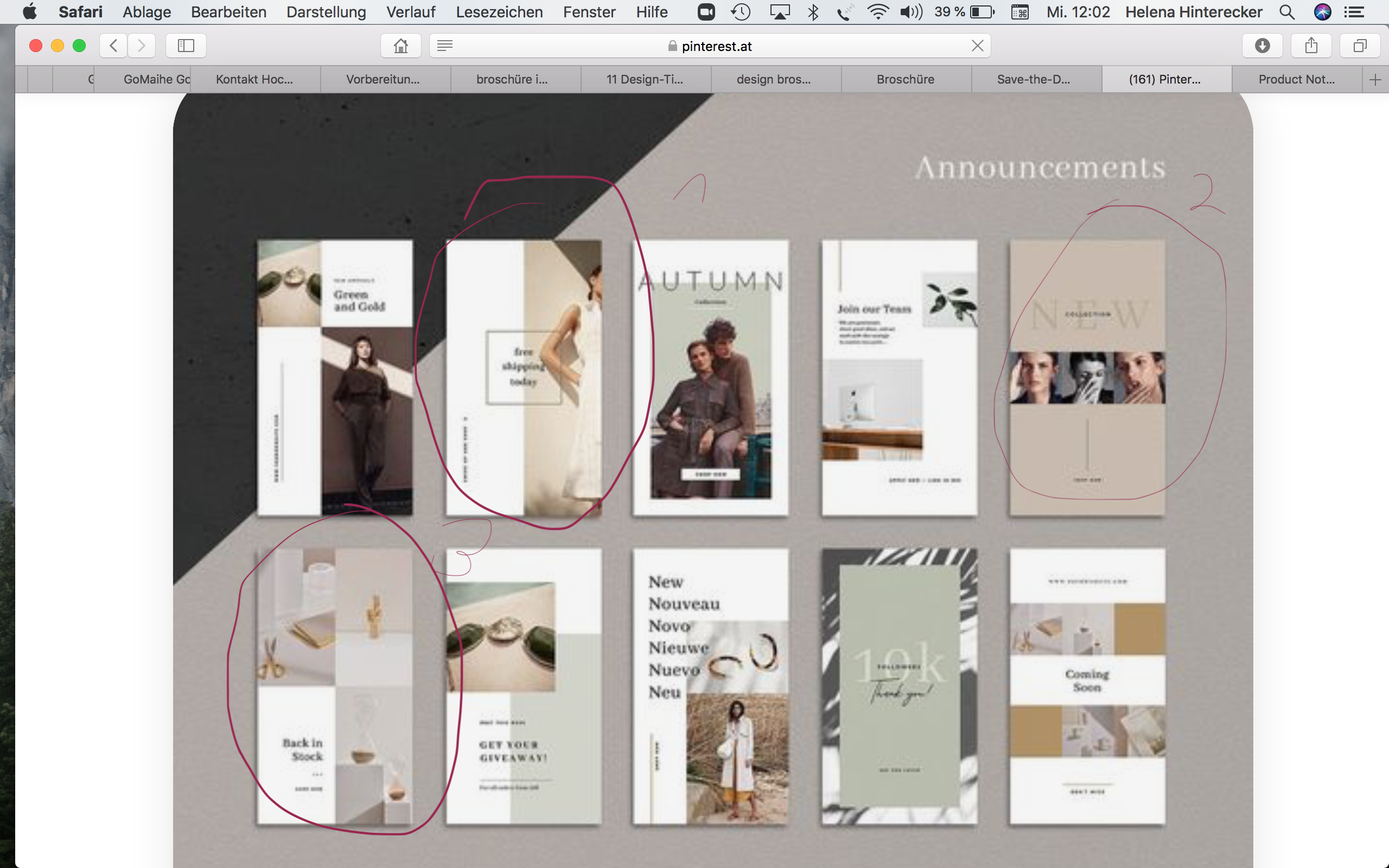Viewport: 1389px width, 868px height.
Task: Show tab overview icon
Action: pyautogui.click(x=1360, y=46)
